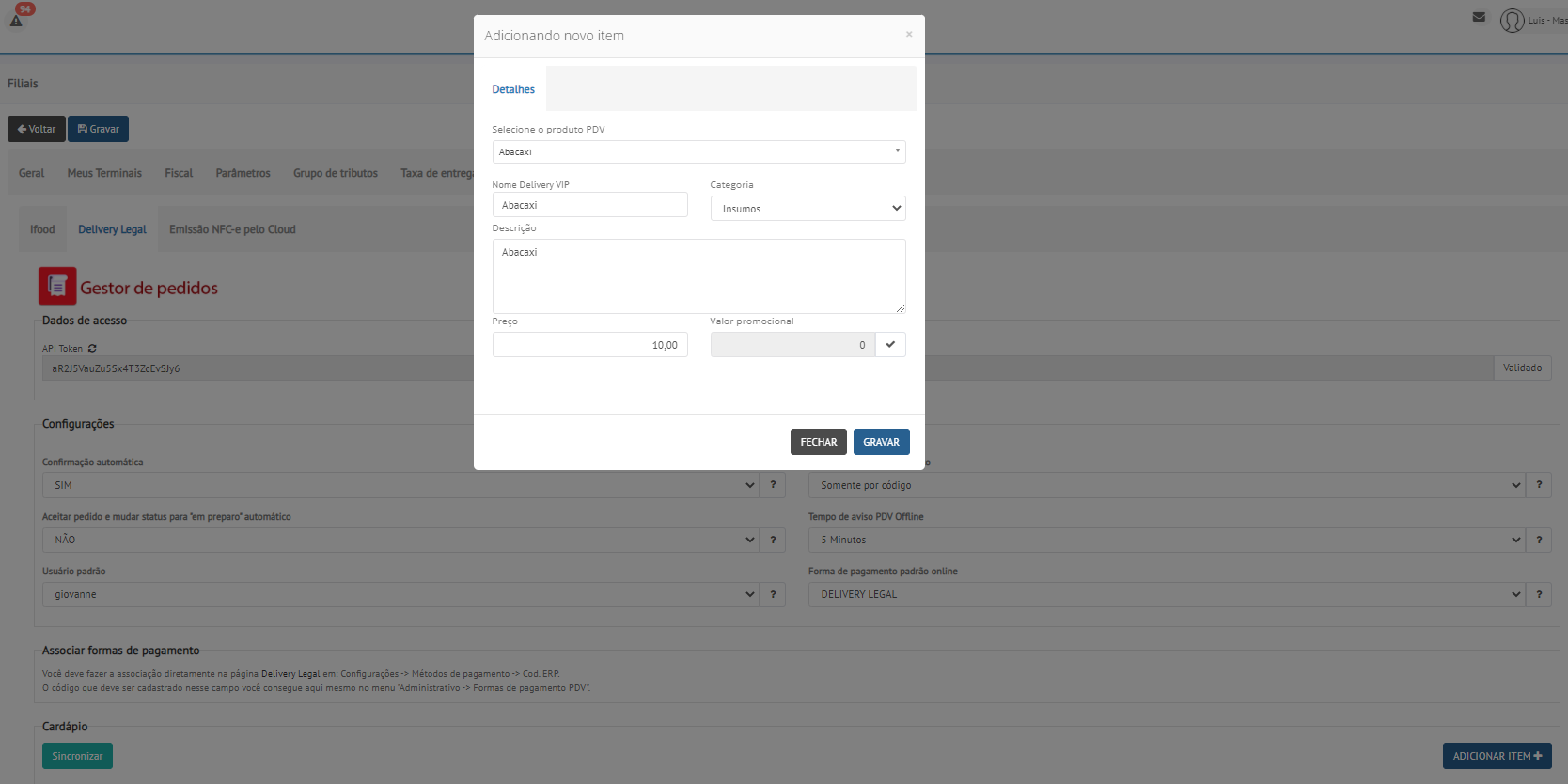Click the user profile avatar icon
Image resolution: width=1568 pixels, height=784 pixels.
1512,20
